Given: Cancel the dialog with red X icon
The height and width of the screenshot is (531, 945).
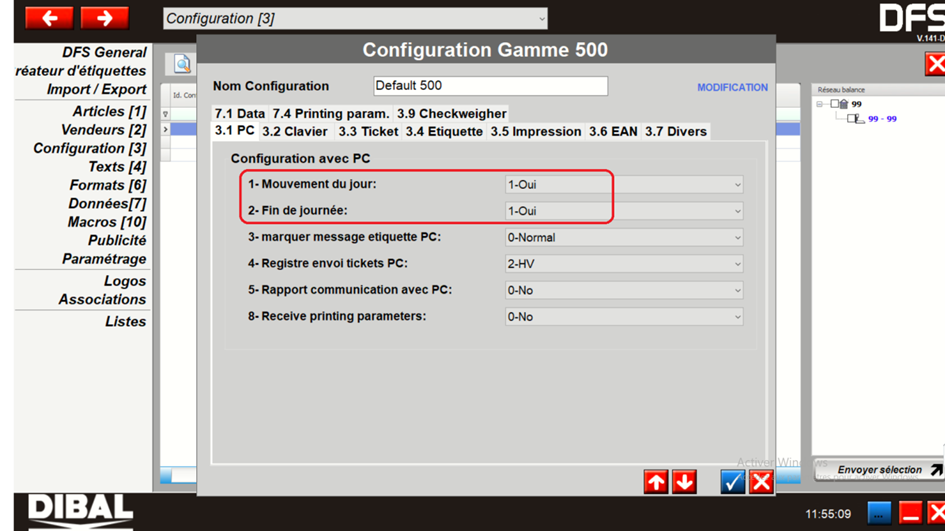Looking at the screenshot, I should coord(761,482).
